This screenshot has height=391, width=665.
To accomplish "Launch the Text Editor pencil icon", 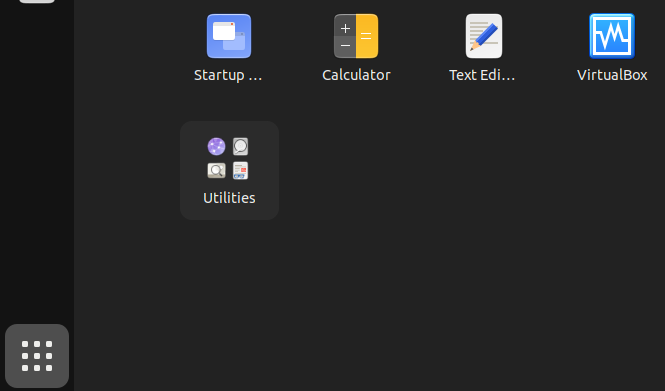I will tap(483, 36).
